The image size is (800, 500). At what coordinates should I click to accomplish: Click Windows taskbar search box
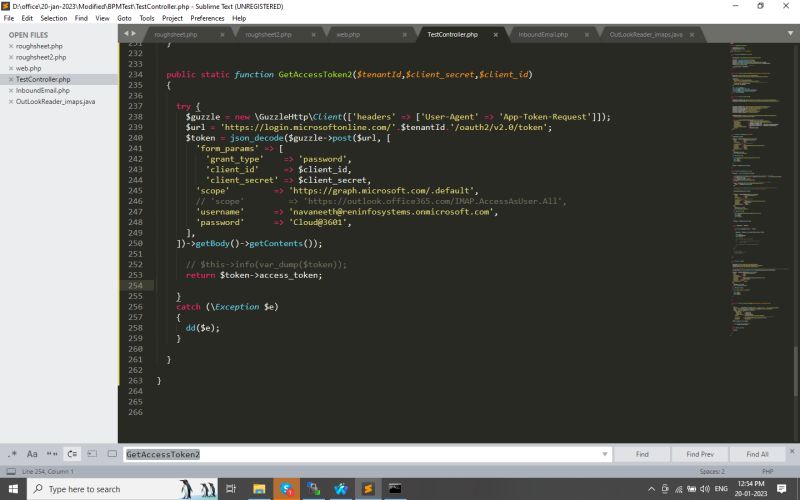(x=122, y=489)
